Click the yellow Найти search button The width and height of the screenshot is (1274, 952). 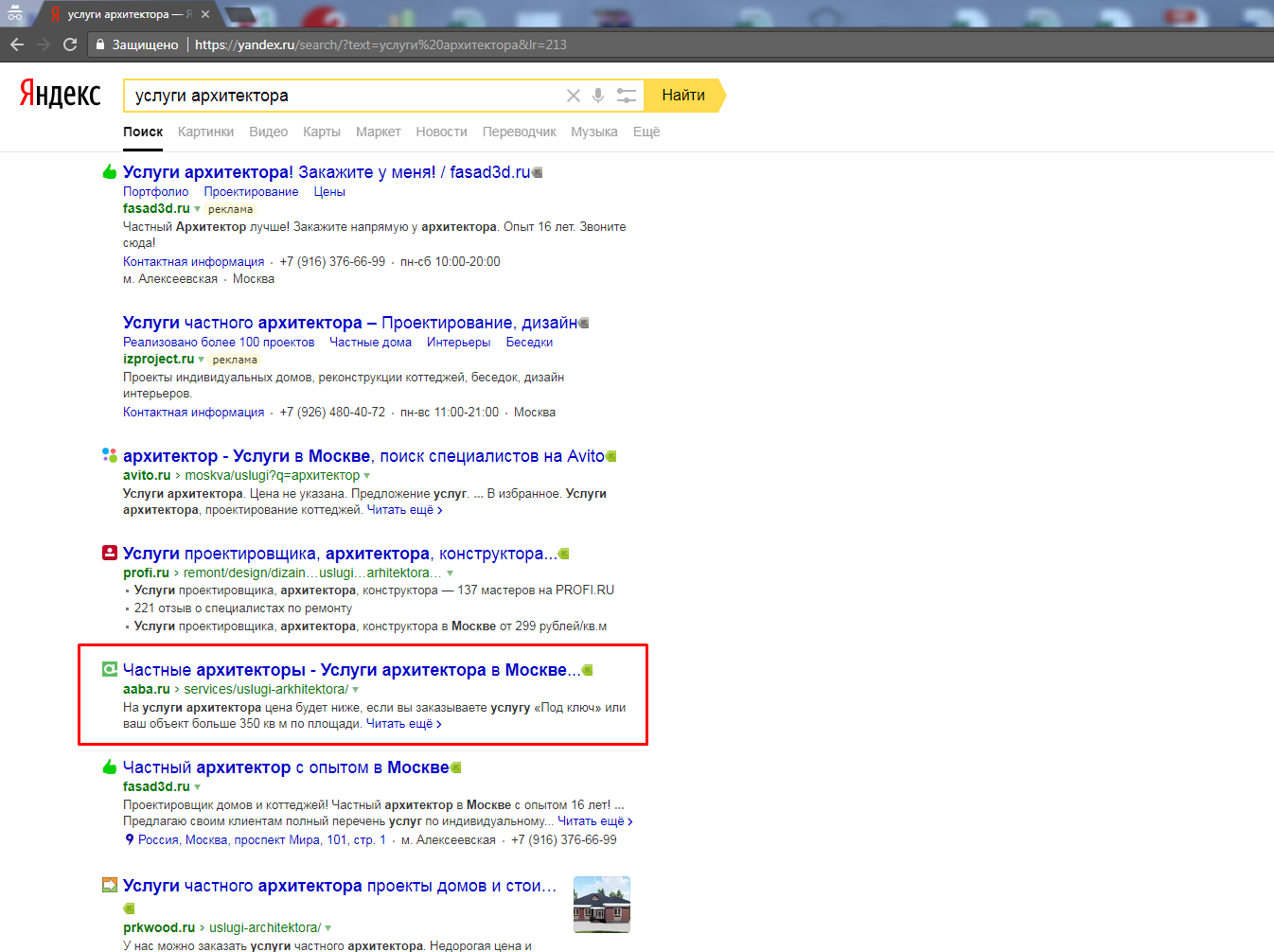click(x=683, y=96)
